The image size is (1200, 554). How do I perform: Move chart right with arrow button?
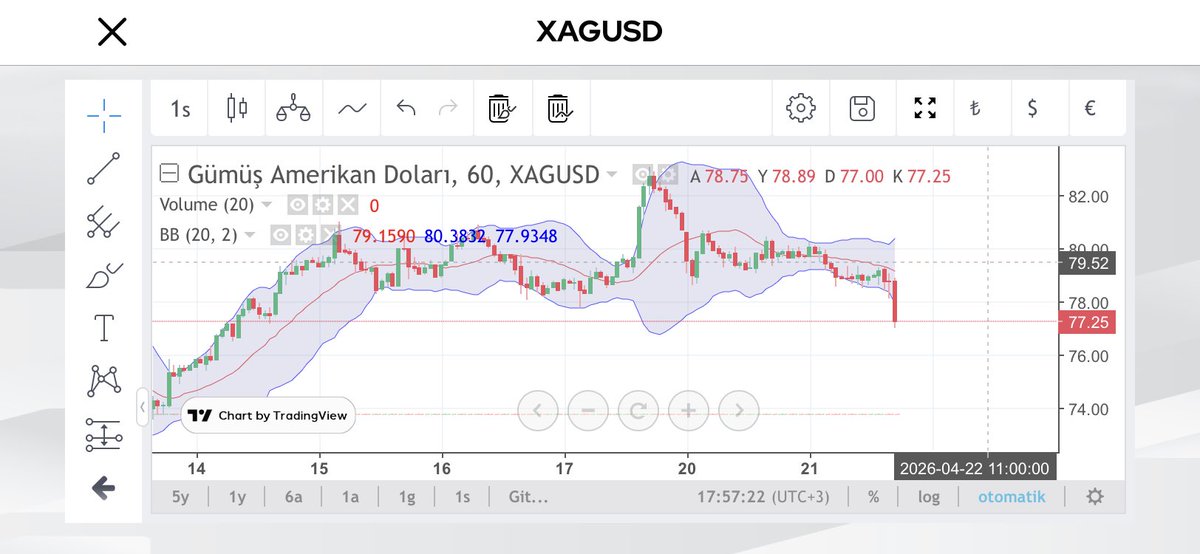click(738, 409)
